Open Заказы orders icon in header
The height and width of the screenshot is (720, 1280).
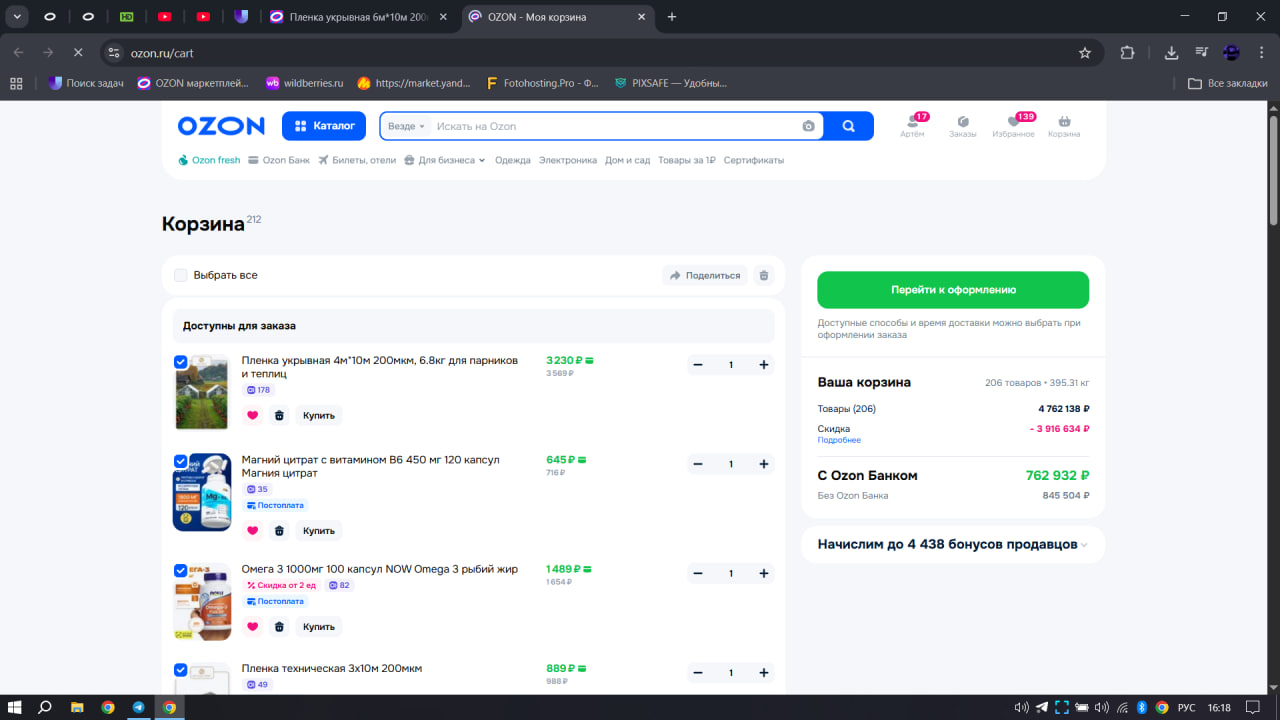pyautogui.click(x=962, y=122)
